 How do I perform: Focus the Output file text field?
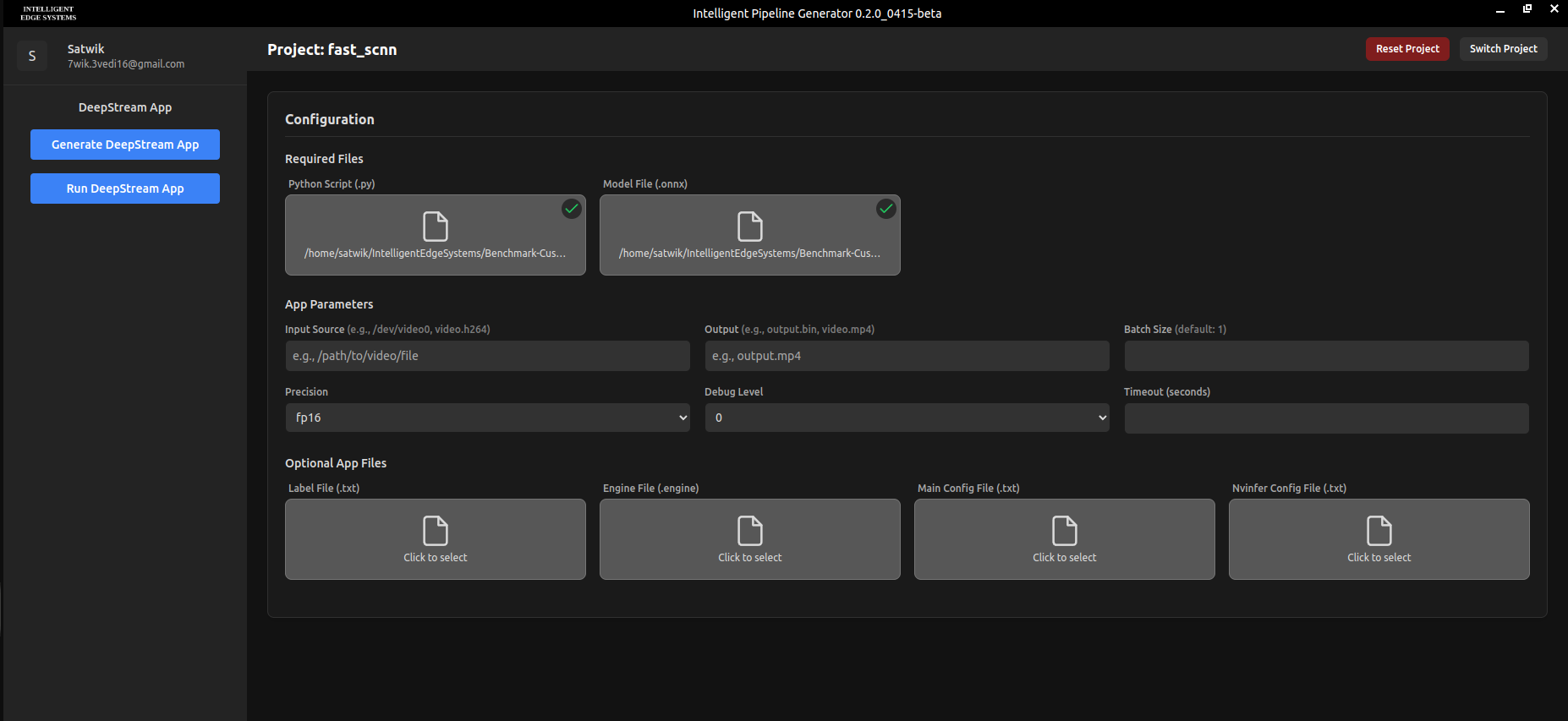tap(907, 356)
